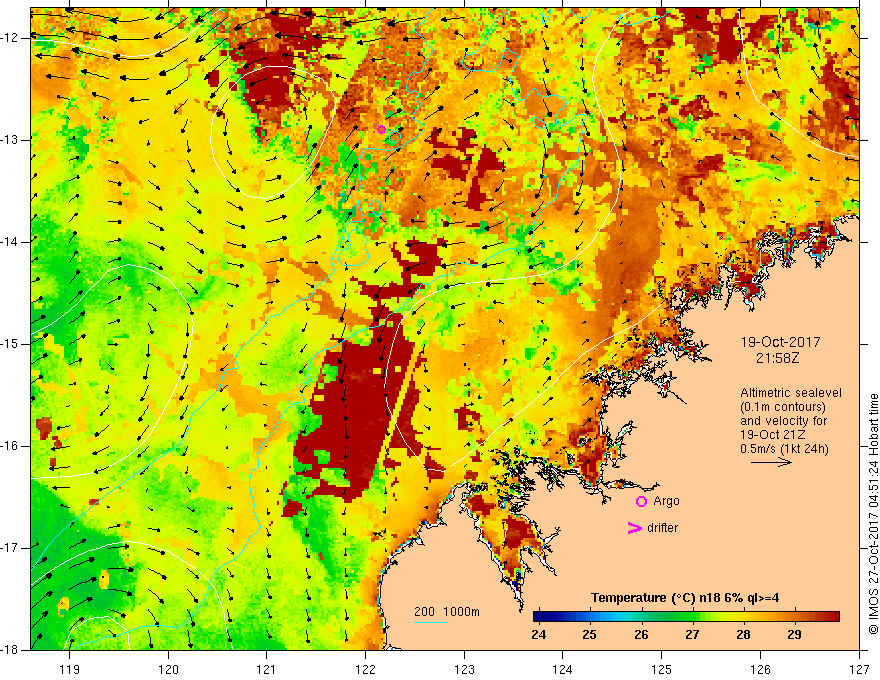Click the 24 label under the color bar

pos(538,635)
